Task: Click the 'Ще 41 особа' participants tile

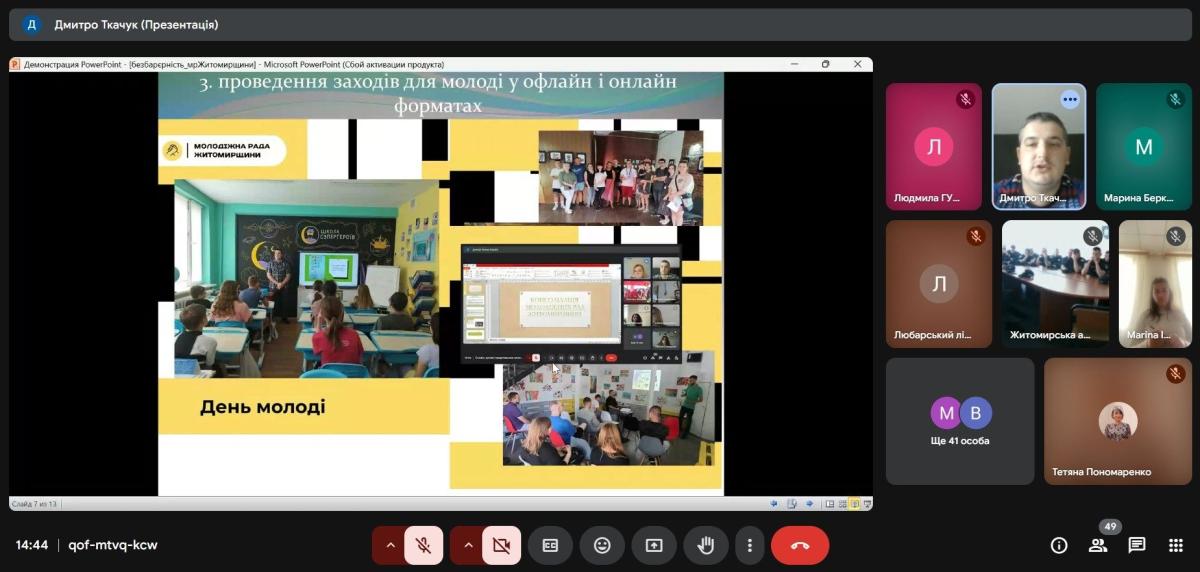Action: coord(960,421)
